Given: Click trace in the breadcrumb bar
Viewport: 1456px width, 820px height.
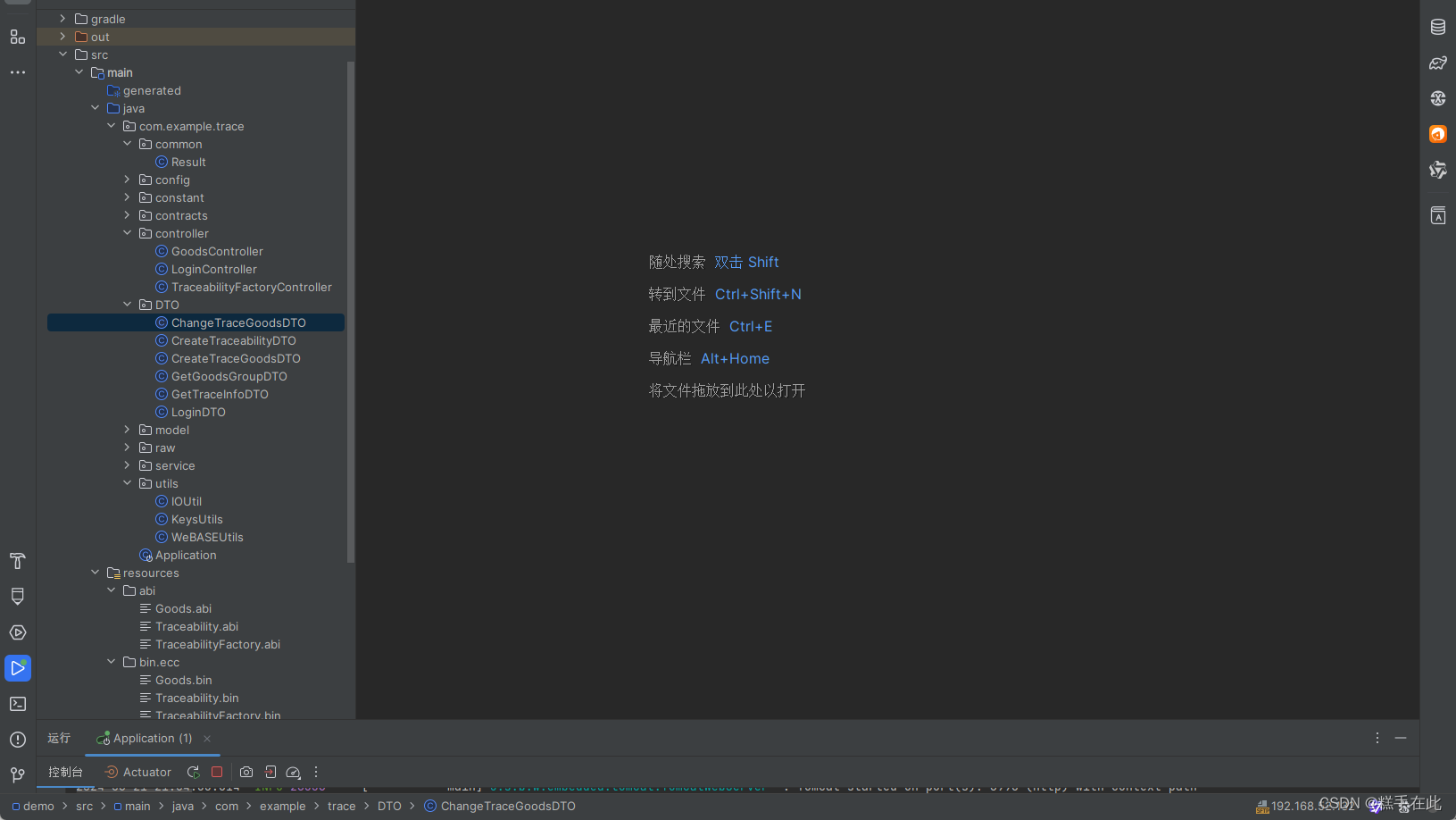Looking at the screenshot, I should (342, 806).
